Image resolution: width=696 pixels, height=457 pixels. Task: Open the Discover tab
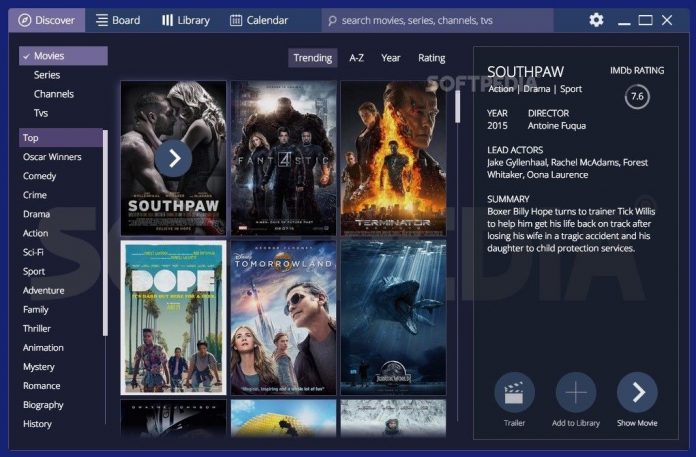(x=47, y=20)
